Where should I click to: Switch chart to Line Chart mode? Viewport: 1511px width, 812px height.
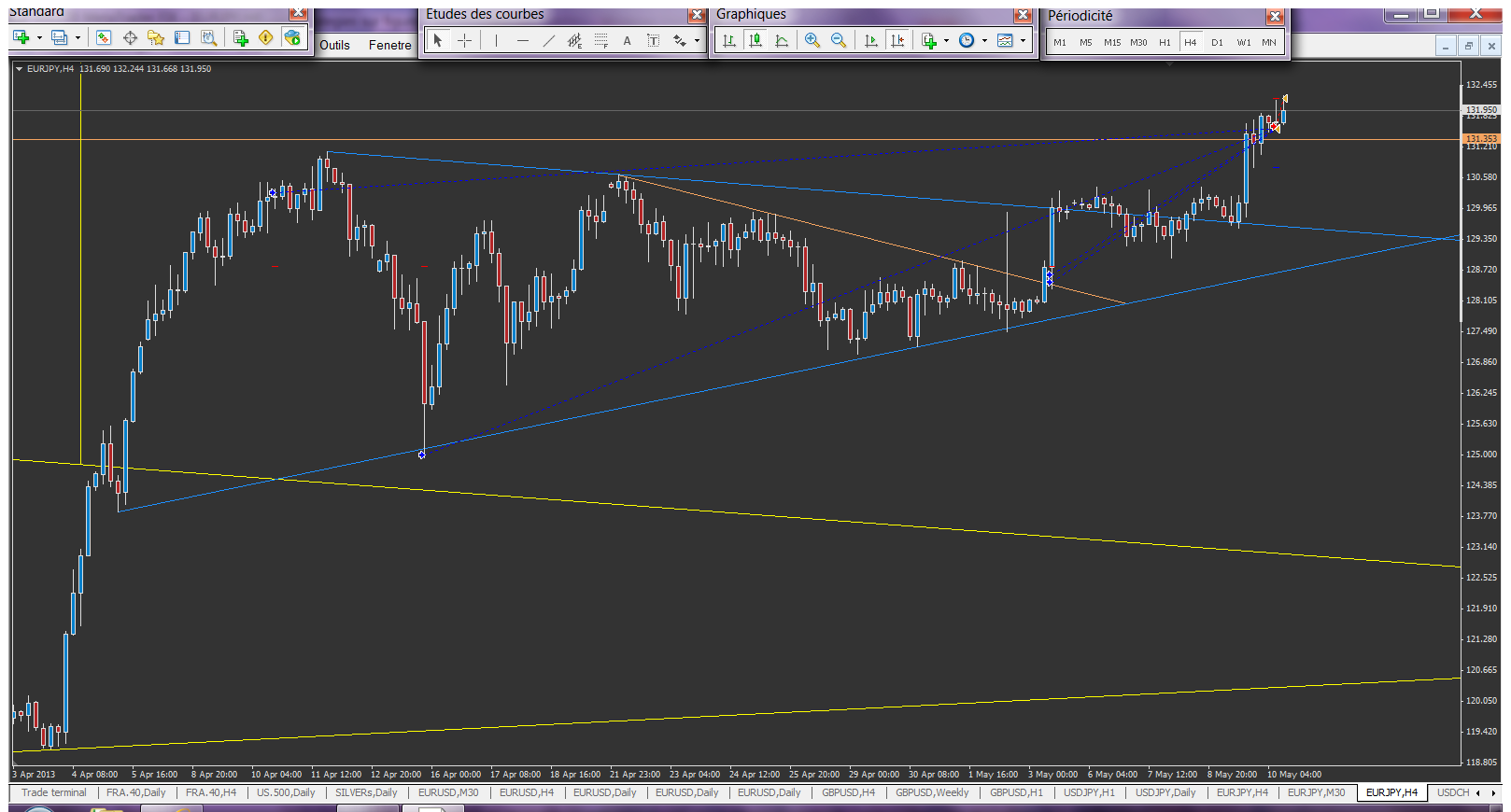782,40
